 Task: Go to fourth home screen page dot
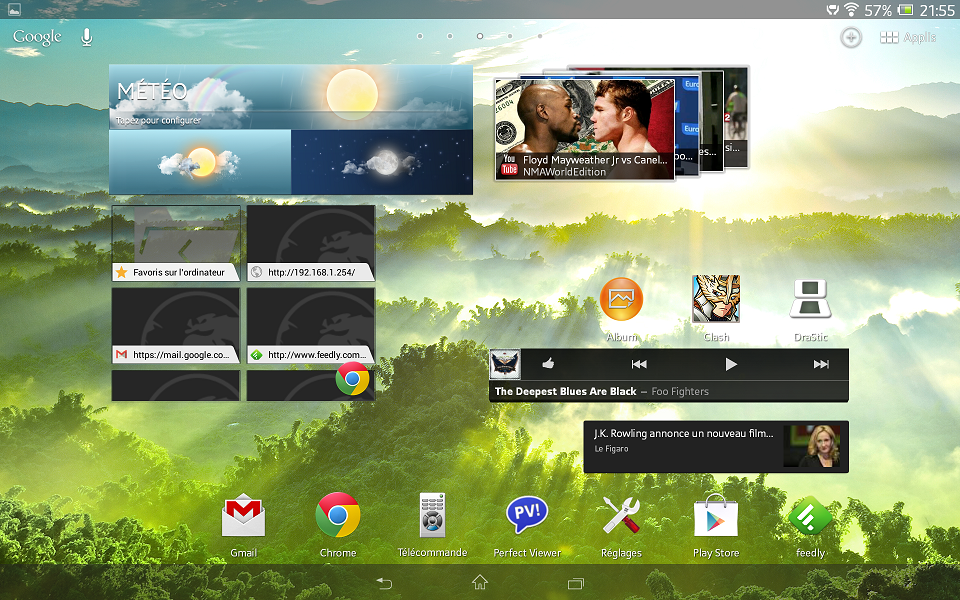[x=510, y=36]
